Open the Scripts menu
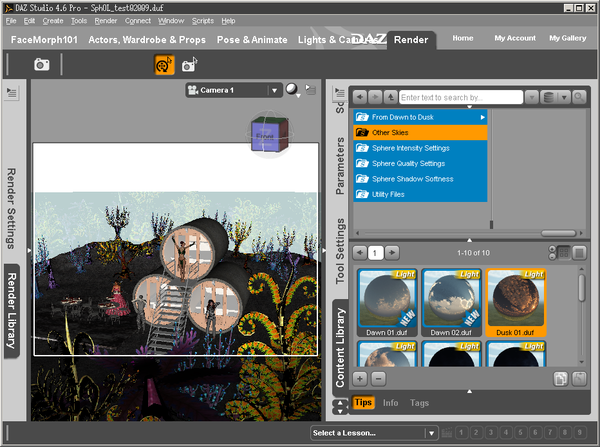Screen dimensions: 600x447 coord(203,21)
